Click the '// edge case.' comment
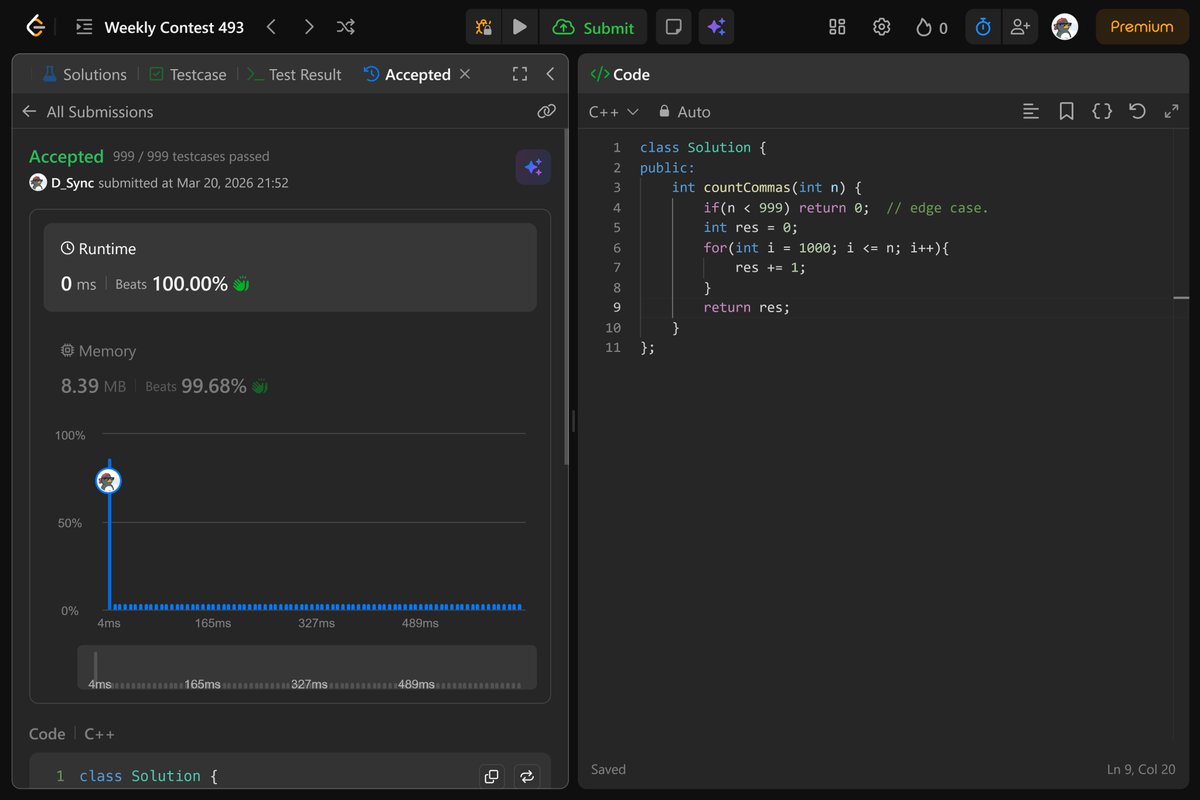 click(x=937, y=207)
